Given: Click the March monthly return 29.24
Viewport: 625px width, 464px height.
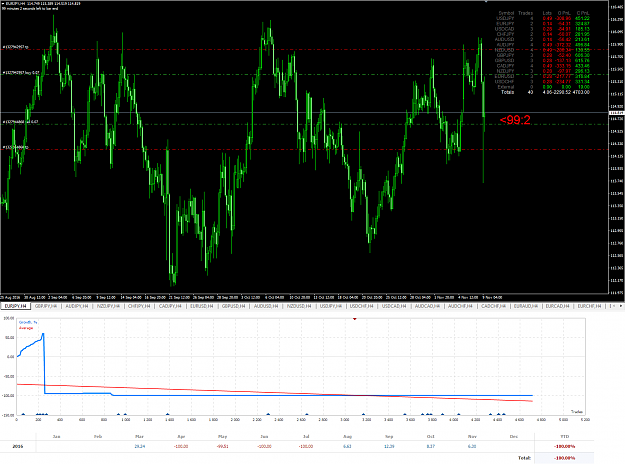Looking at the screenshot, I should [x=140, y=446].
